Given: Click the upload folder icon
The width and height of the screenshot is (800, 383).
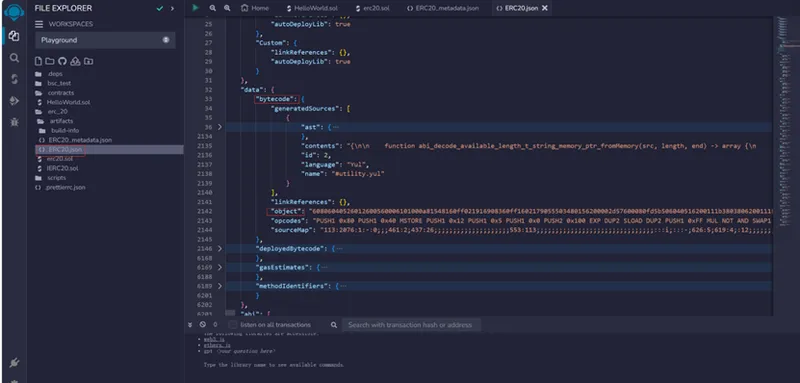Looking at the screenshot, I should pyautogui.click(x=88, y=61).
